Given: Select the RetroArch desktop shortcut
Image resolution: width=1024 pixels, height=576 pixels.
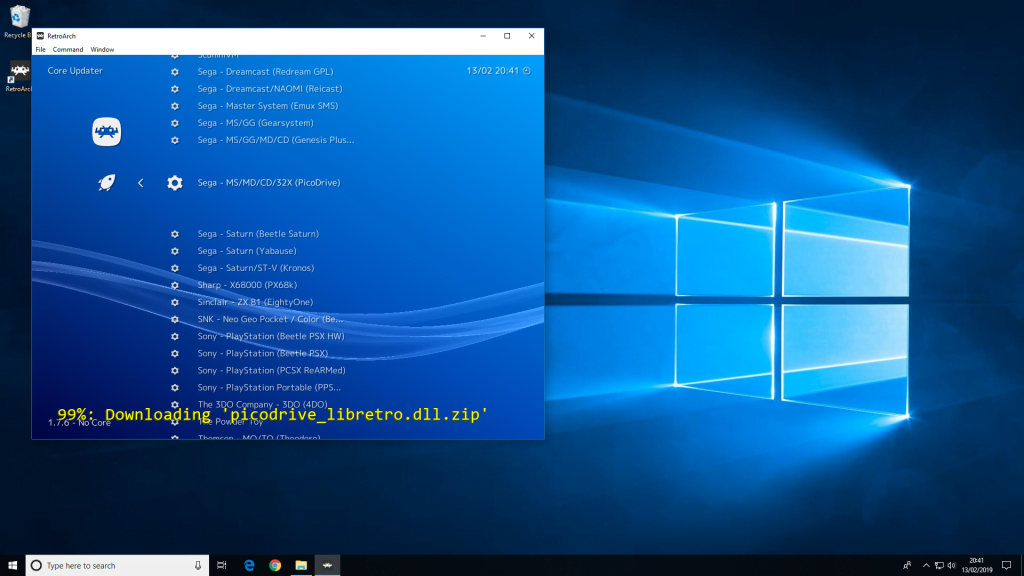Looking at the screenshot, I should [x=18, y=76].
